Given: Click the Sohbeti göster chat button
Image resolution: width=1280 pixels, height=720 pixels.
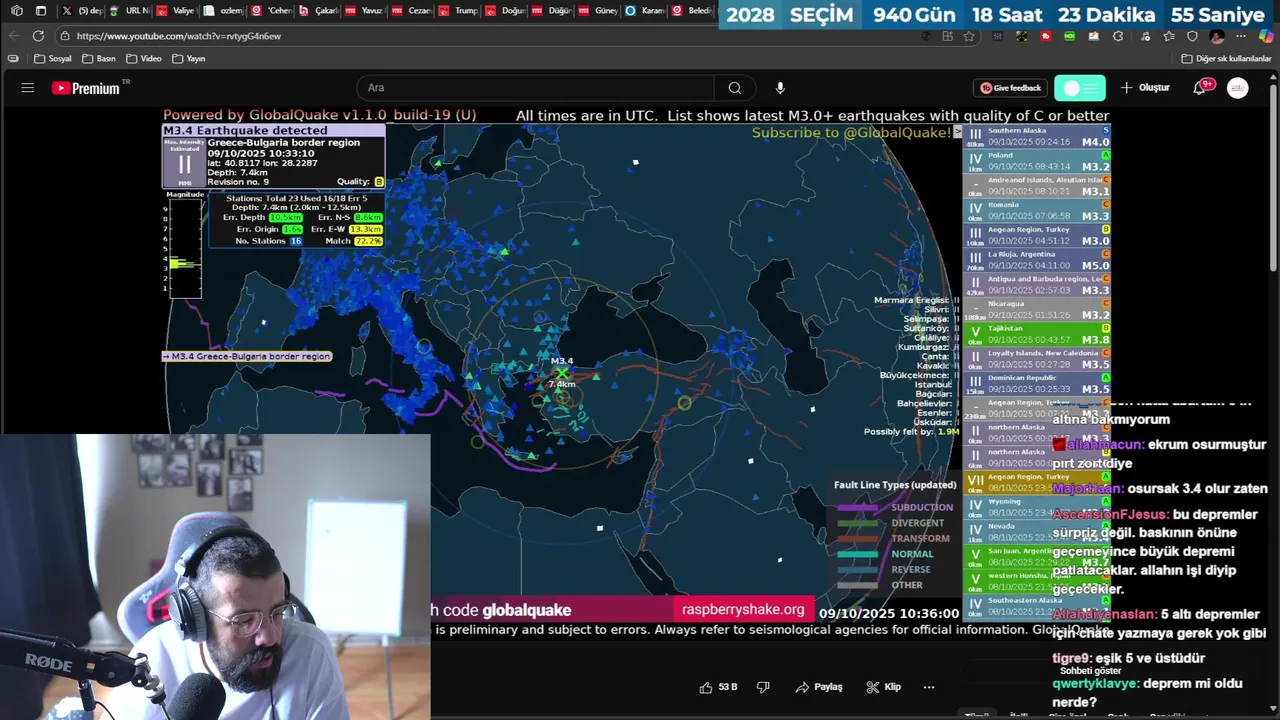Looking at the screenshot, I should 1091,671.
